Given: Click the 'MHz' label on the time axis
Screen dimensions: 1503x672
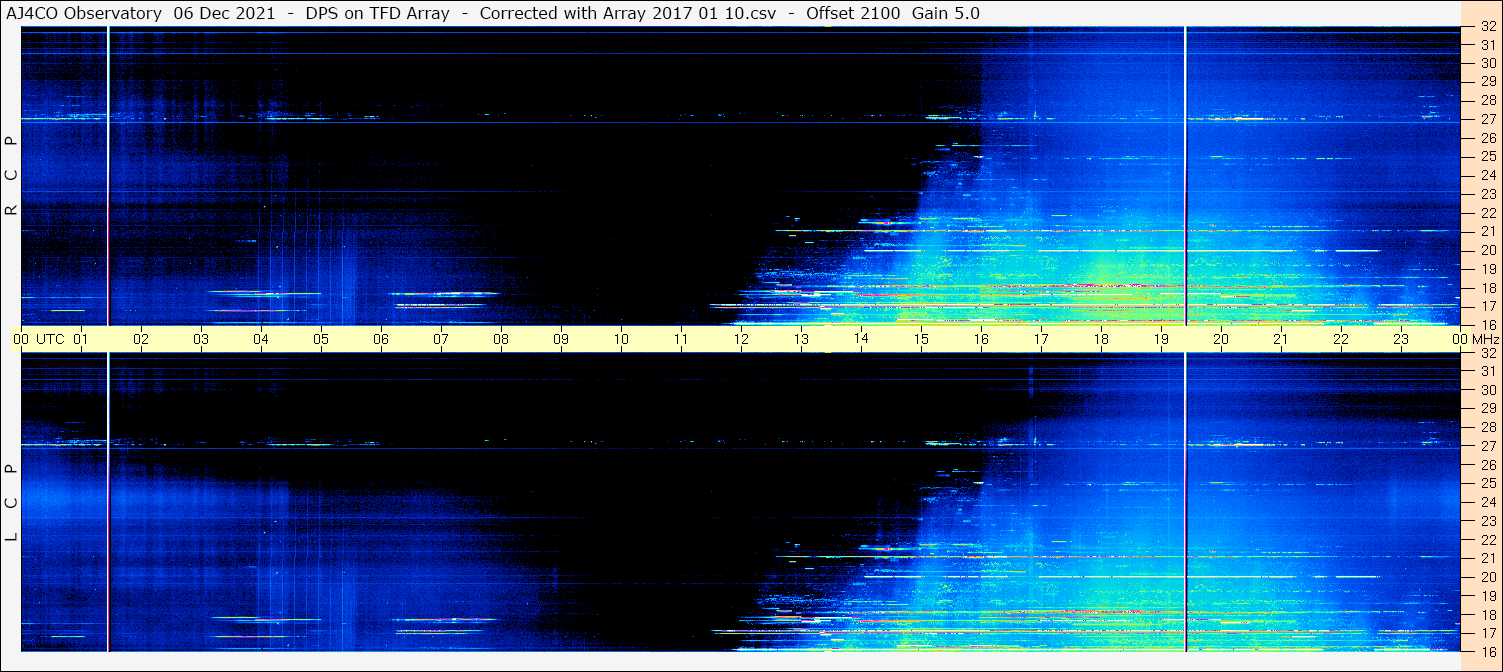Looking at the screenshot, I should pos(1484,340).
